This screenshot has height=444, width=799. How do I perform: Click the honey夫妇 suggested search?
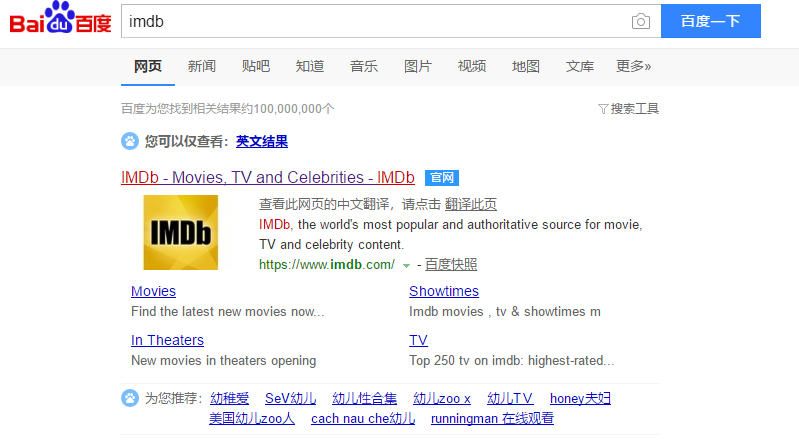click(x=580, y=399)
